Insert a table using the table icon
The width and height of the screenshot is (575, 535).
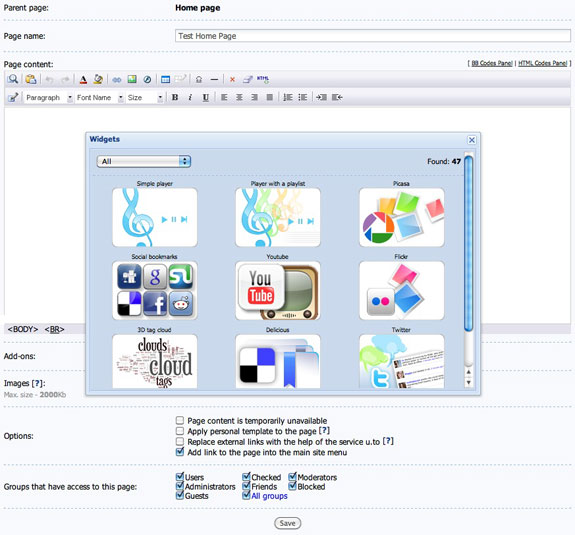(165, 79)
